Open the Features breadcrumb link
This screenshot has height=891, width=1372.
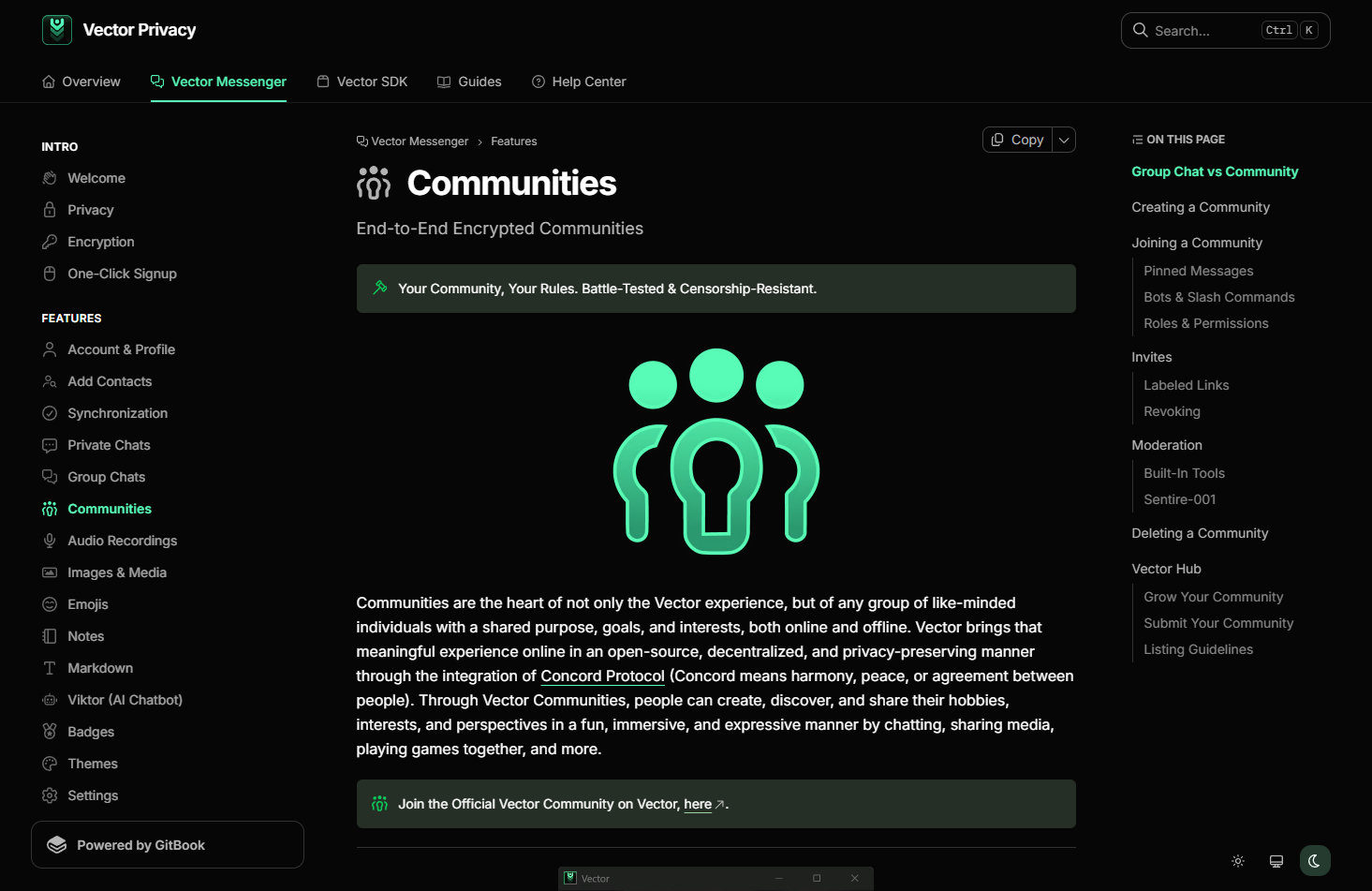coord(514,141)
